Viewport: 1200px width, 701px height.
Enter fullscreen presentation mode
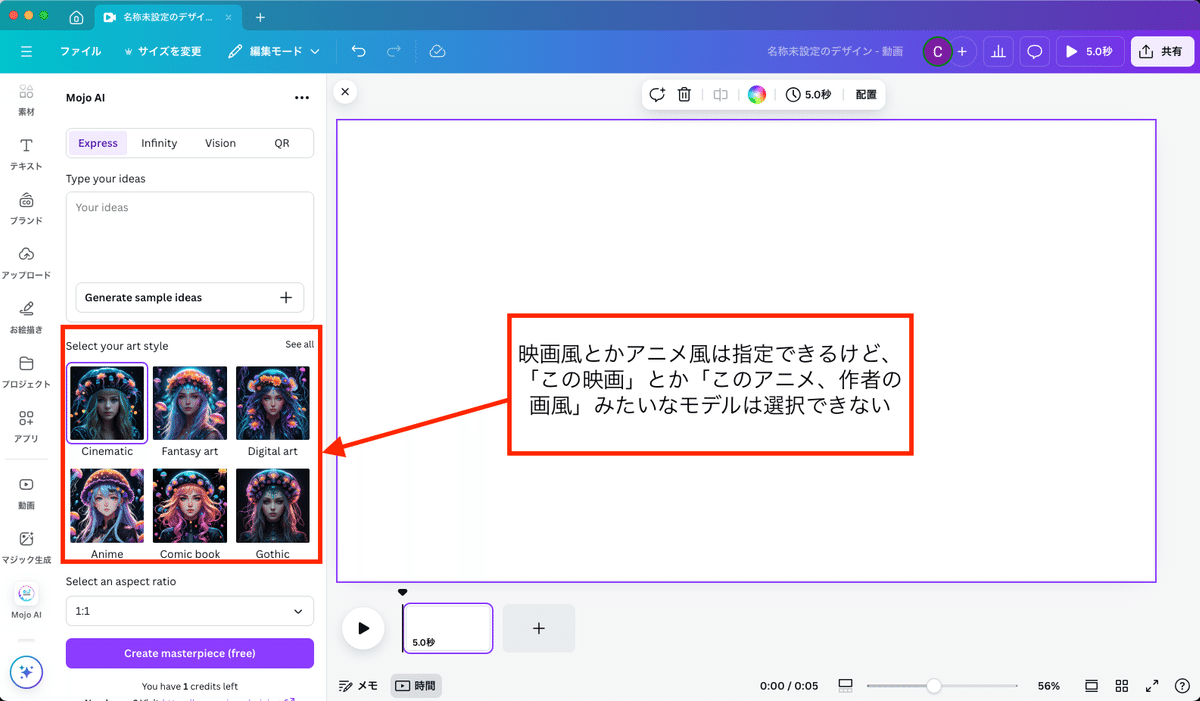pyautogui.click(x=1152, y=686)
